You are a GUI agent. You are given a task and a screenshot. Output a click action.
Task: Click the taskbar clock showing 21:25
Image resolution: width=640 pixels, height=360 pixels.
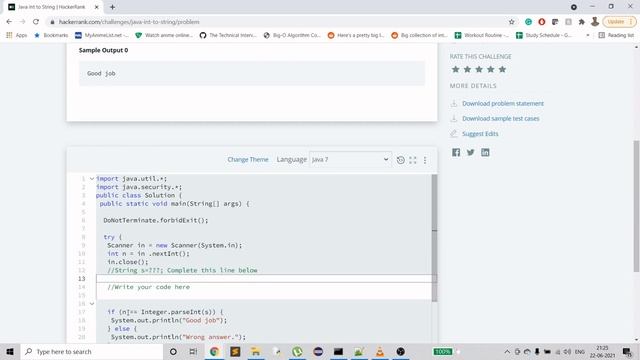[602, 351]
